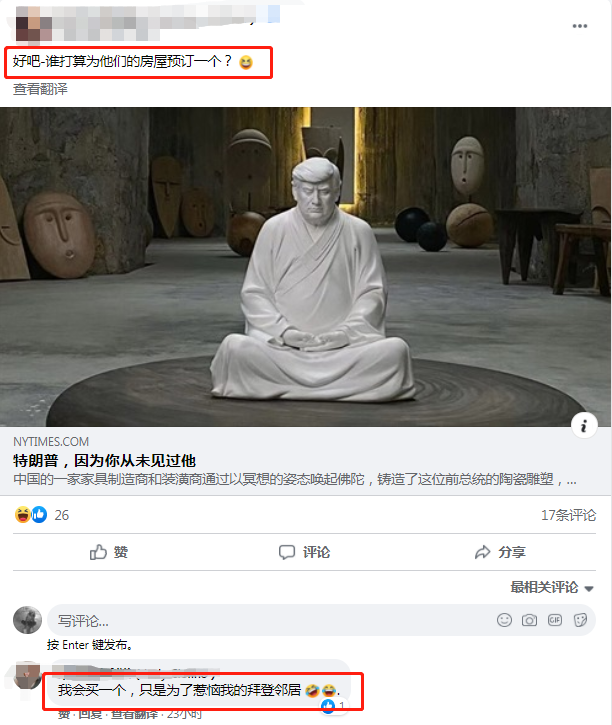Click the GIF icon in comment box

pyautogui.click(x=555, y=620)
